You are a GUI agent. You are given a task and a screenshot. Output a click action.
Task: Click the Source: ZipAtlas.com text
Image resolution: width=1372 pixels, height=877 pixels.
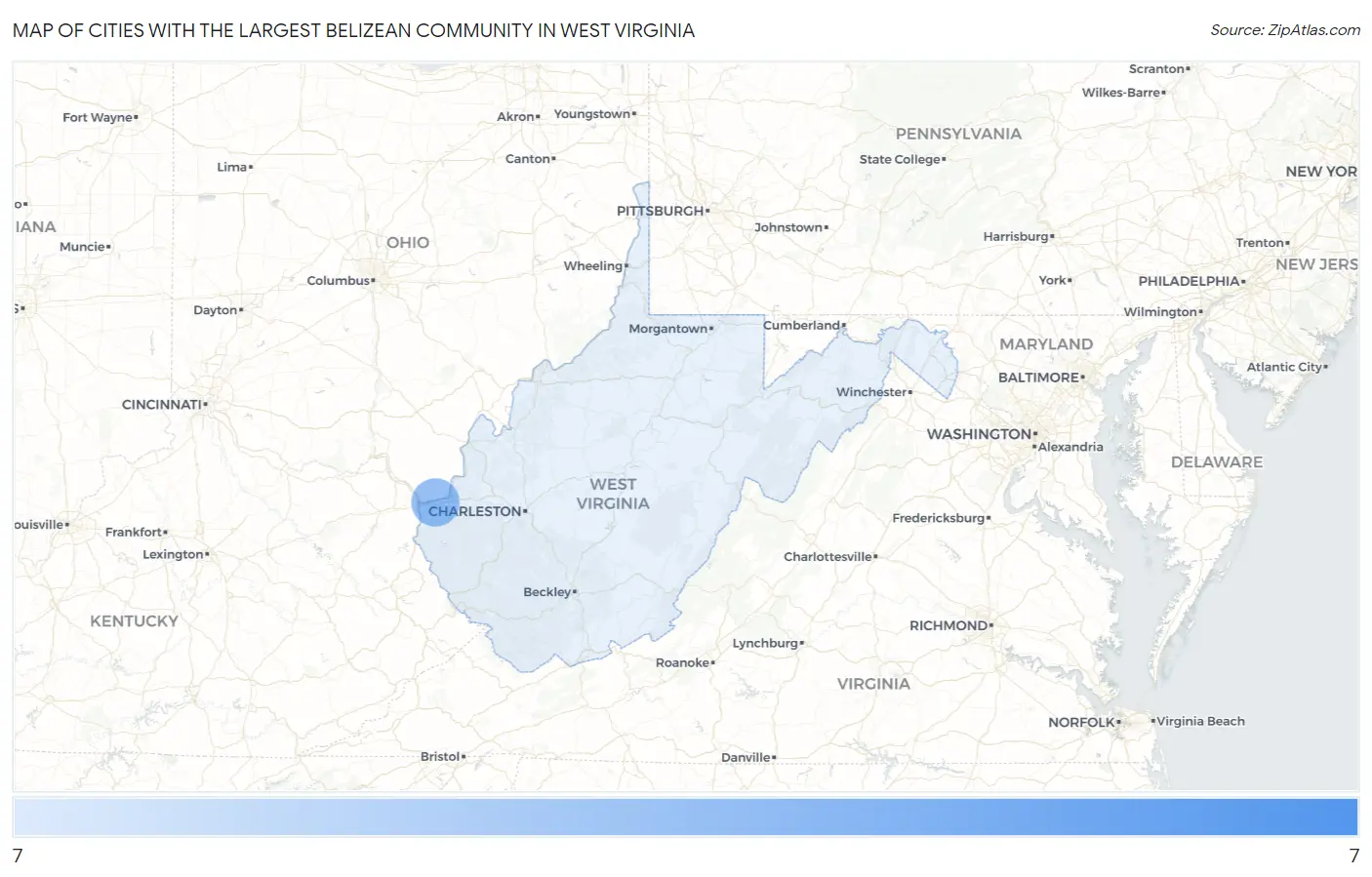(x=1284, y=30)
